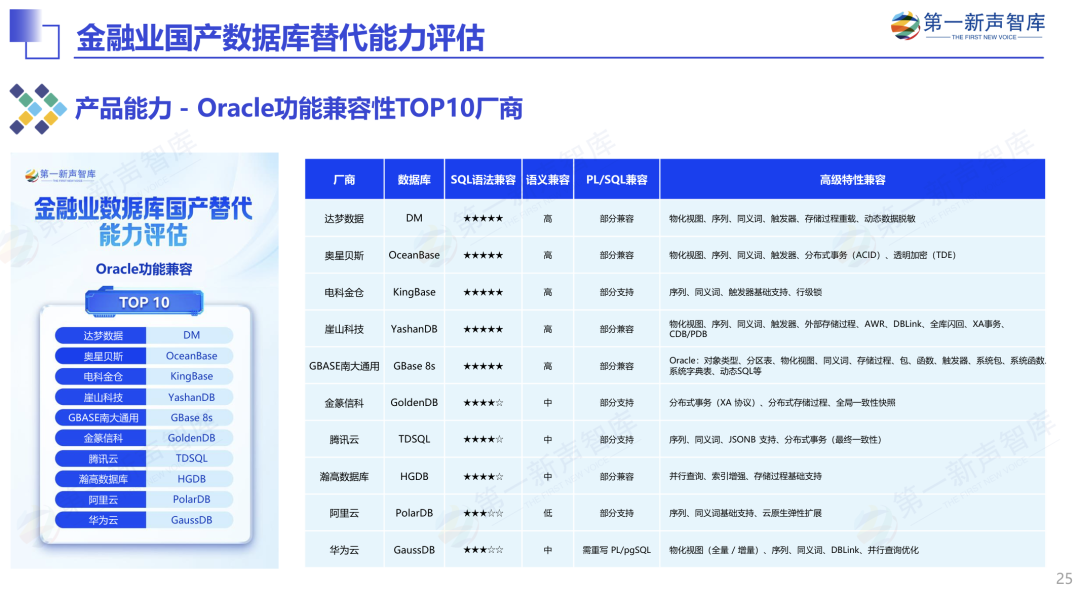Click the features cell mentioning 物化视图（全量 / 增量）
The width and height of the screenshot is (1080, 591).
[853, 550]
